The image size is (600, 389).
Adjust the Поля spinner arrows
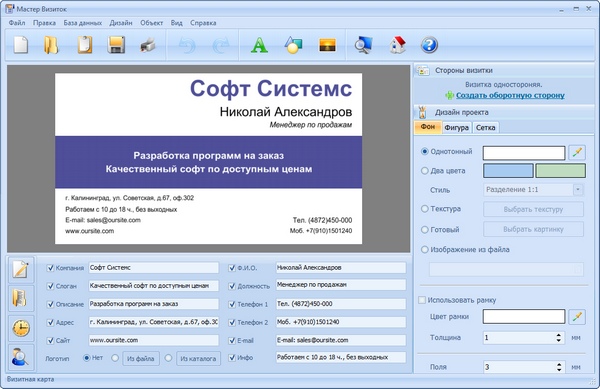tap(559, 367)
